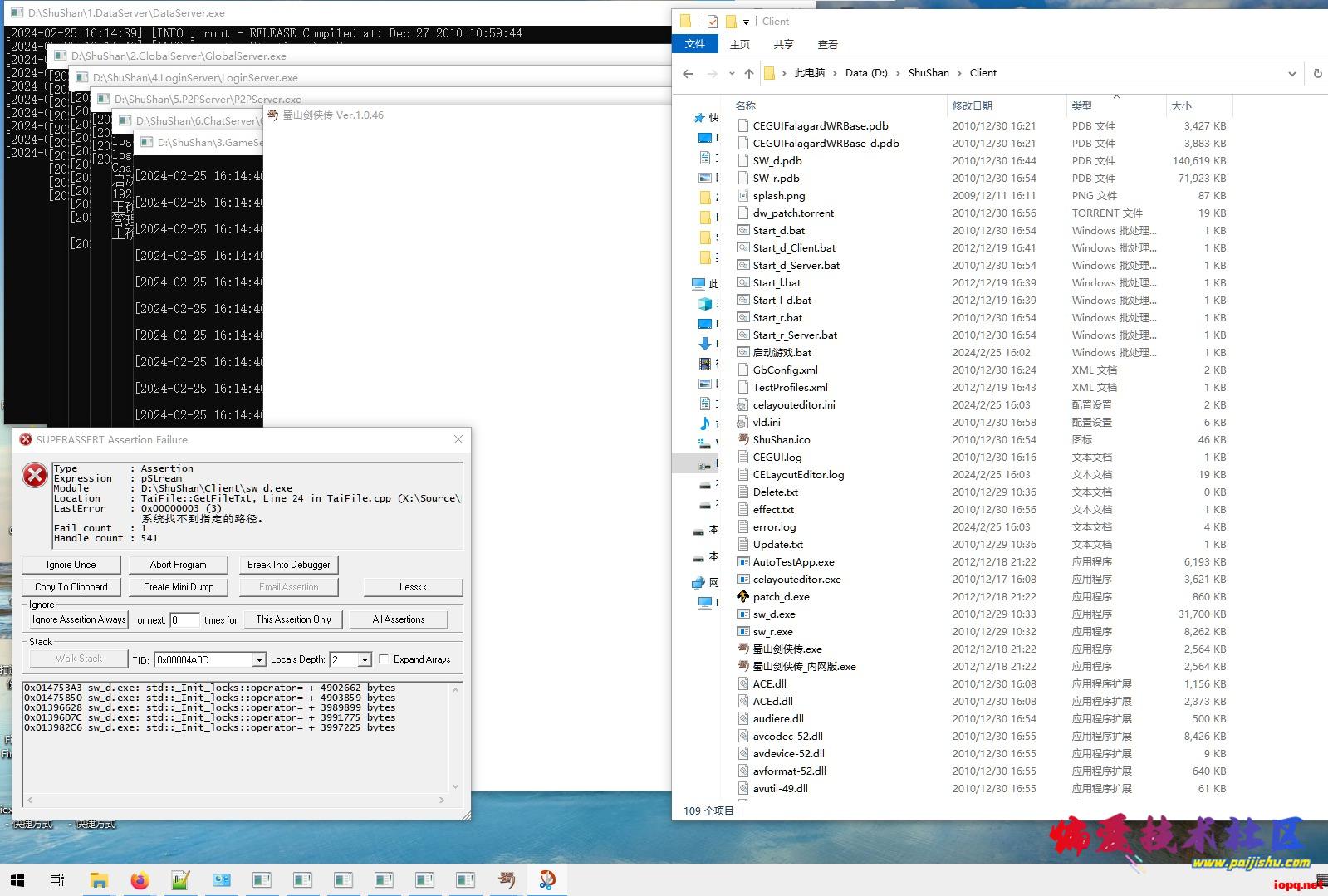The image size is (1328, 896).
Task: Select the ShuShan.ico file icon
Action: click(x=743, y=439)
